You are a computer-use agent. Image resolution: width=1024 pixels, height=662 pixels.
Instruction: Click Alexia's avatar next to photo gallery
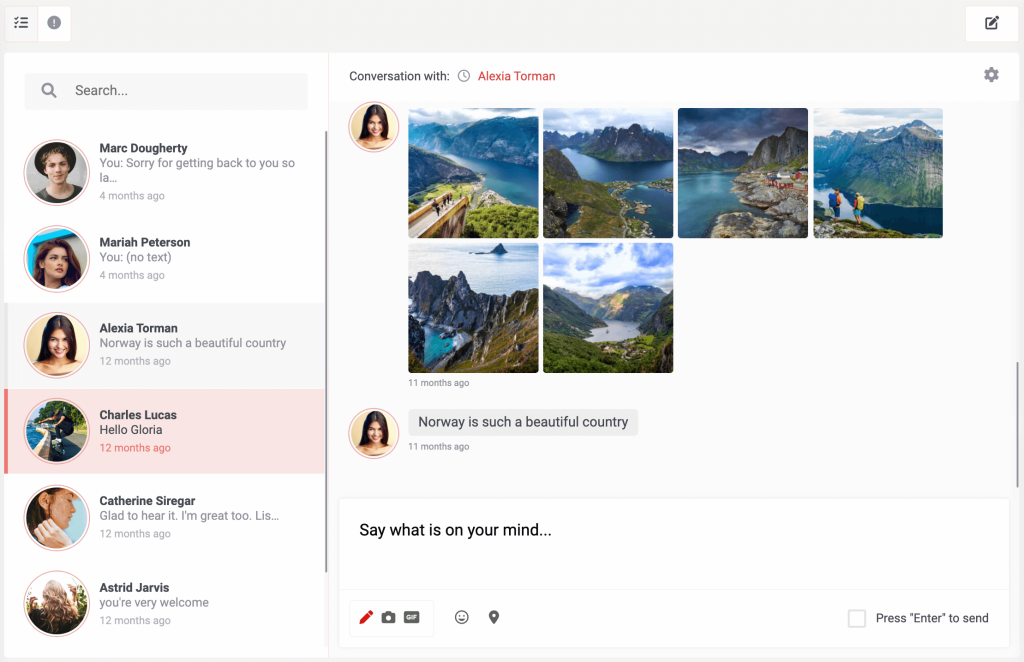pyautogui.click(x=374, y=127)
